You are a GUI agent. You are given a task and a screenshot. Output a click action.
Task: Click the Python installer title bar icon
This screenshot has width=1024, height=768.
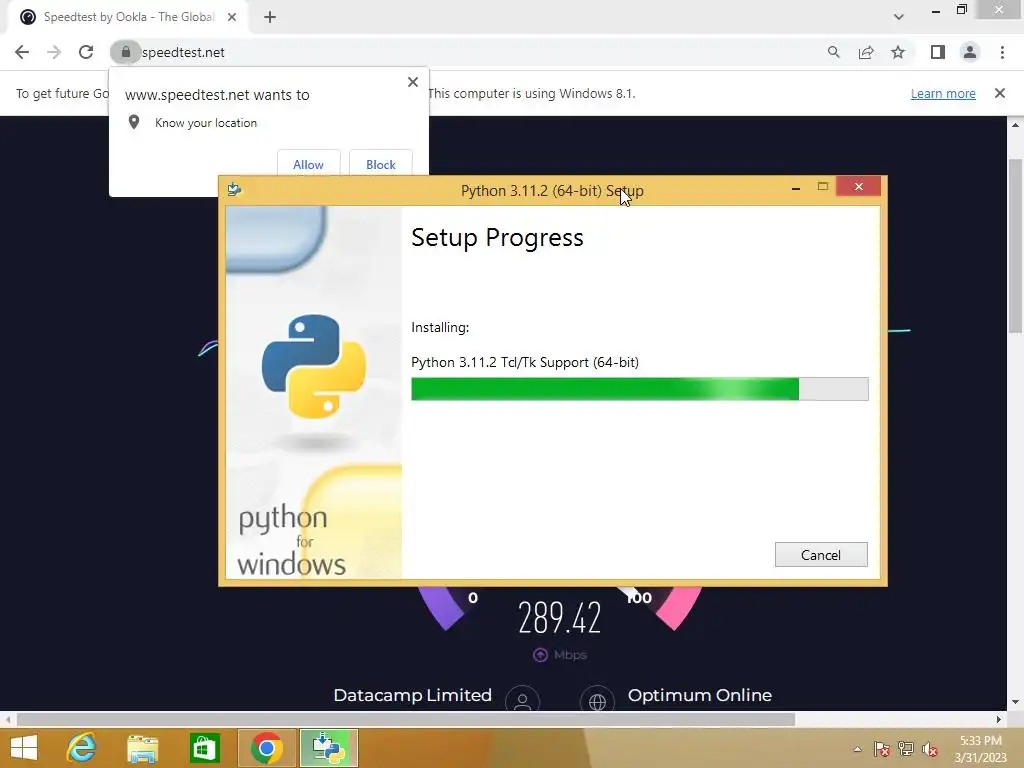[234, 189]
